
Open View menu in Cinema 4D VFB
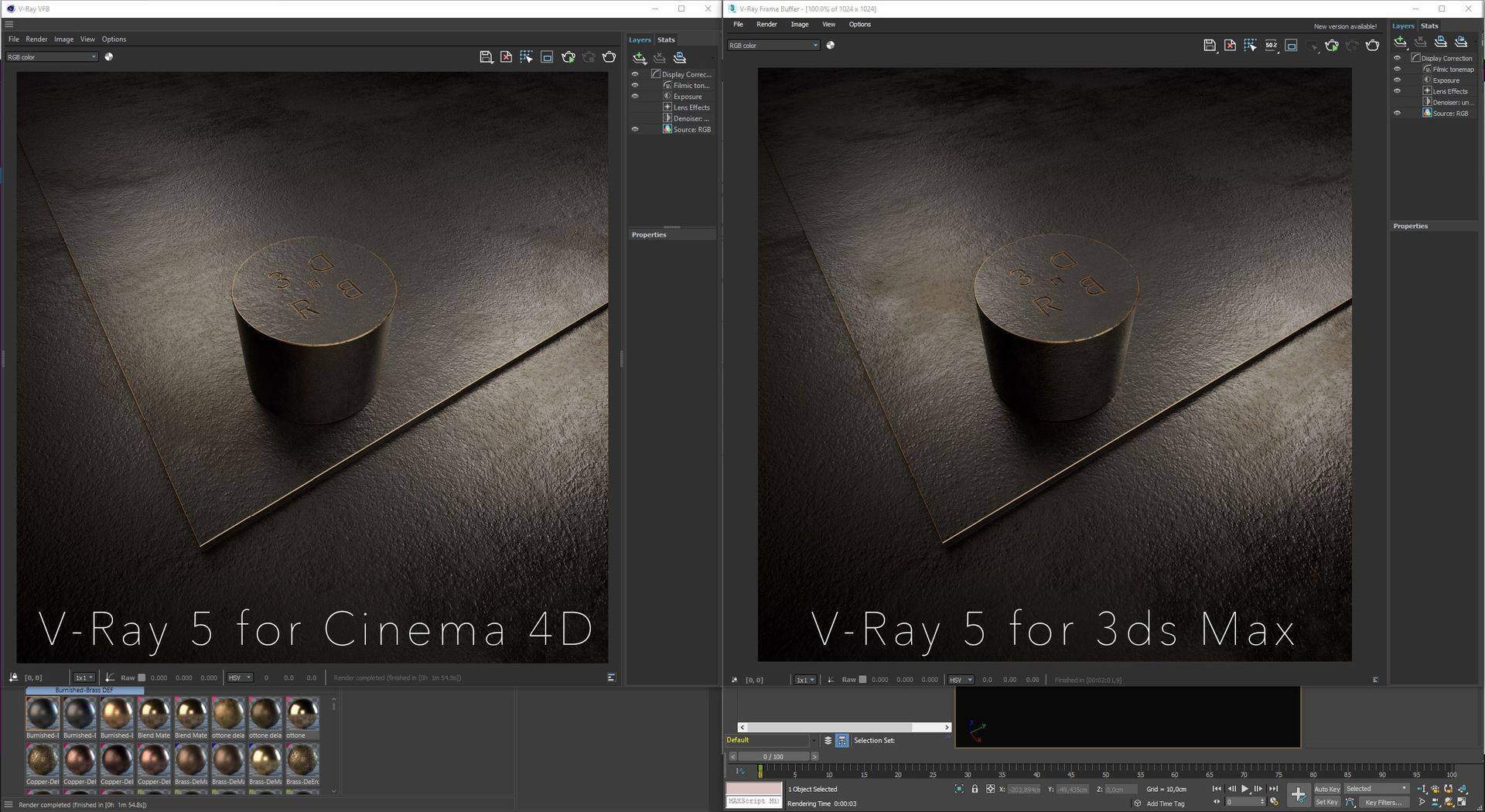pyautogui.click(x=87, y=39)
